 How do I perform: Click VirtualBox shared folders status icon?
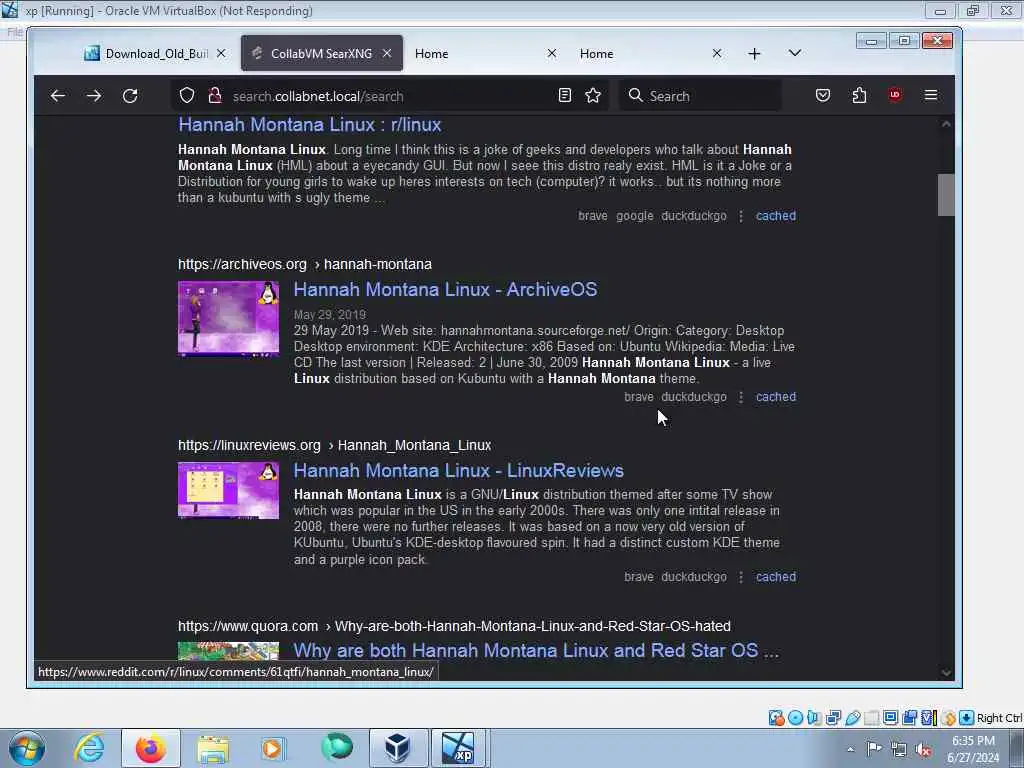coord(871,718)
